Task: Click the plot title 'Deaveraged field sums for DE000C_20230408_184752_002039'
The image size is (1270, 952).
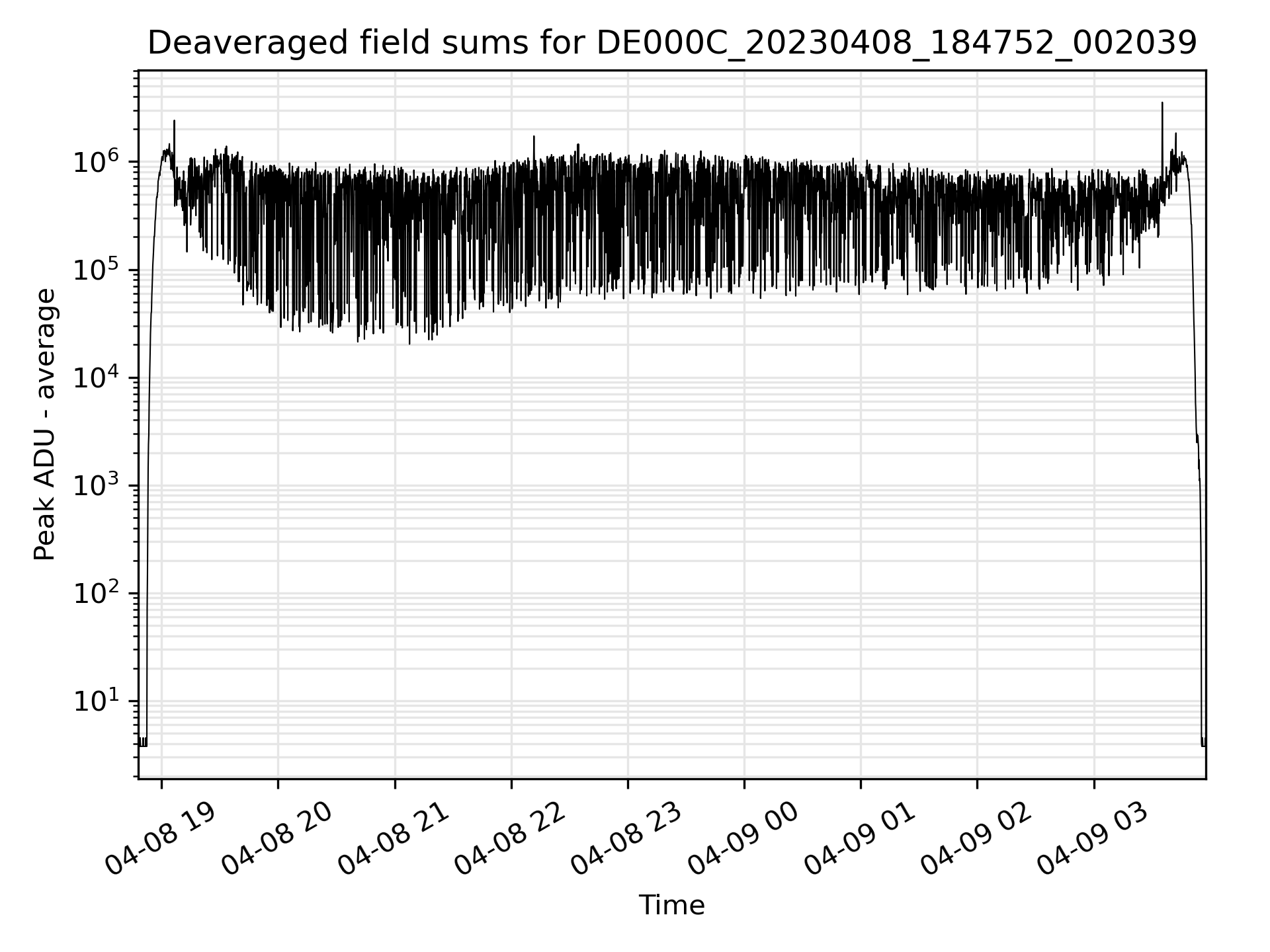Action: (671, 44)
